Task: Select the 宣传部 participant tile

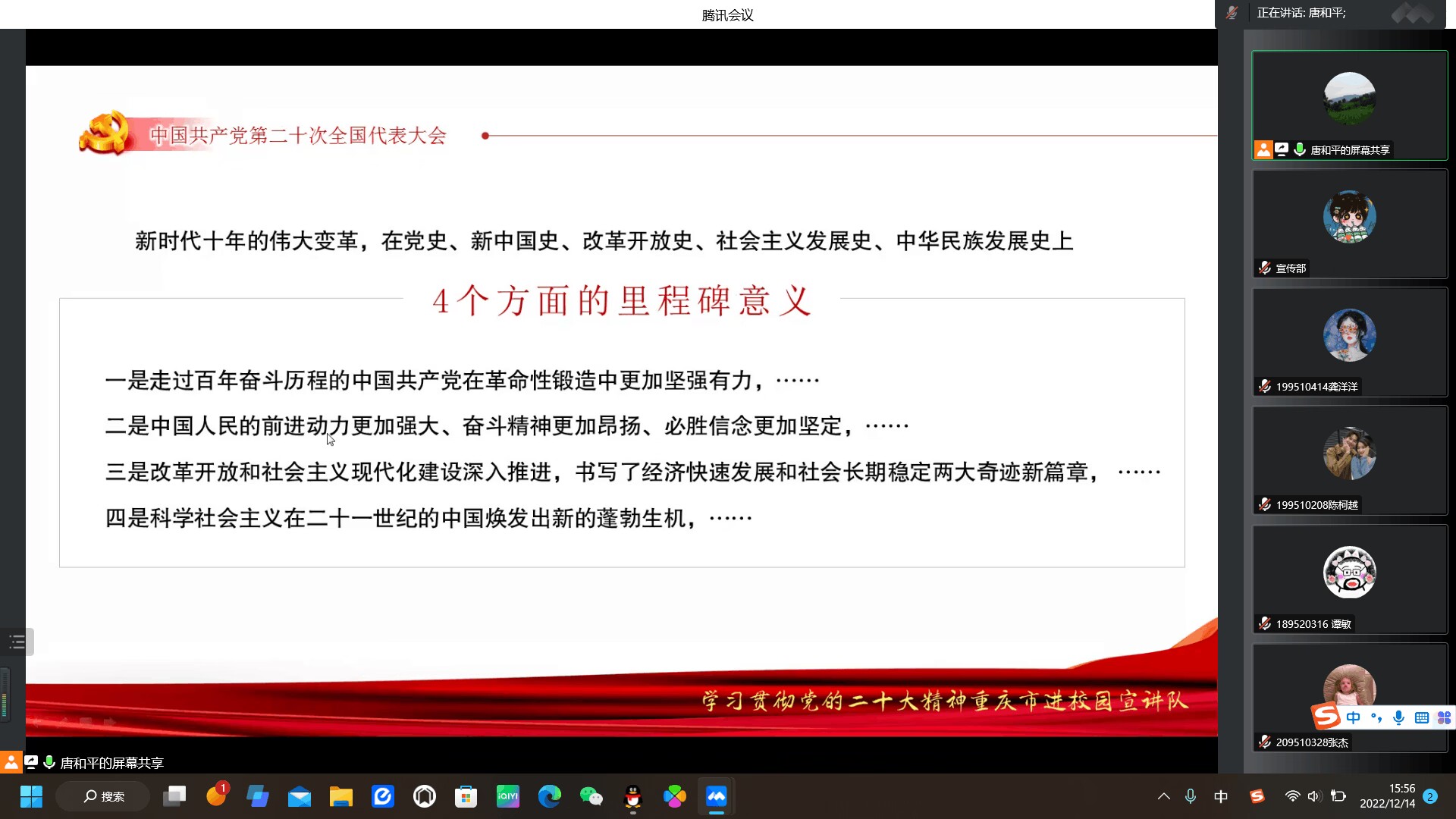Action: (x=1349, y=224)
